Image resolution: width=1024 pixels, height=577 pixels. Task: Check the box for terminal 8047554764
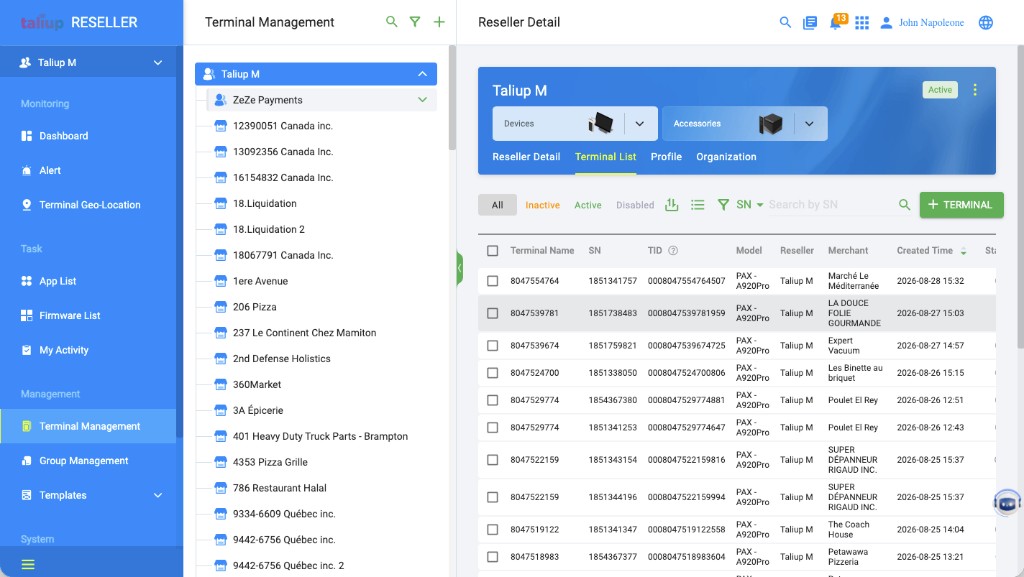(492, 281)
